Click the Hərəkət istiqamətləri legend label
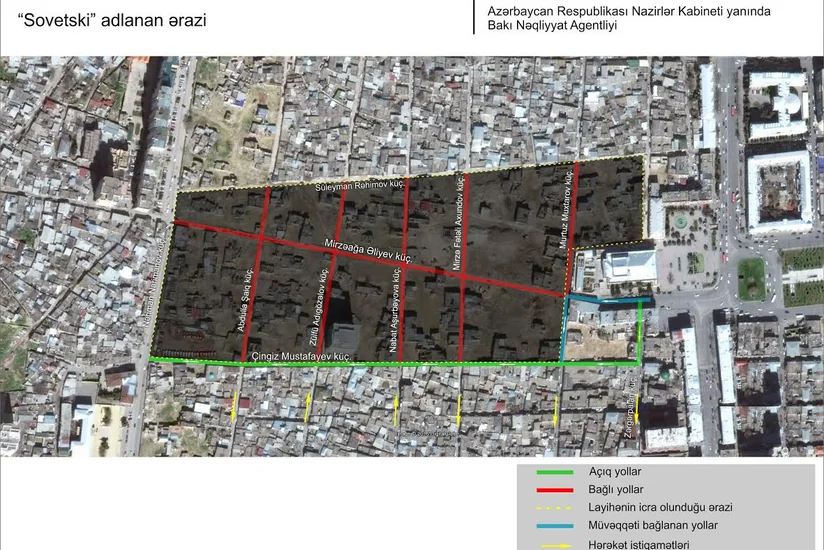The width and height of the screenshot is (824, 550). click(638, 545)
